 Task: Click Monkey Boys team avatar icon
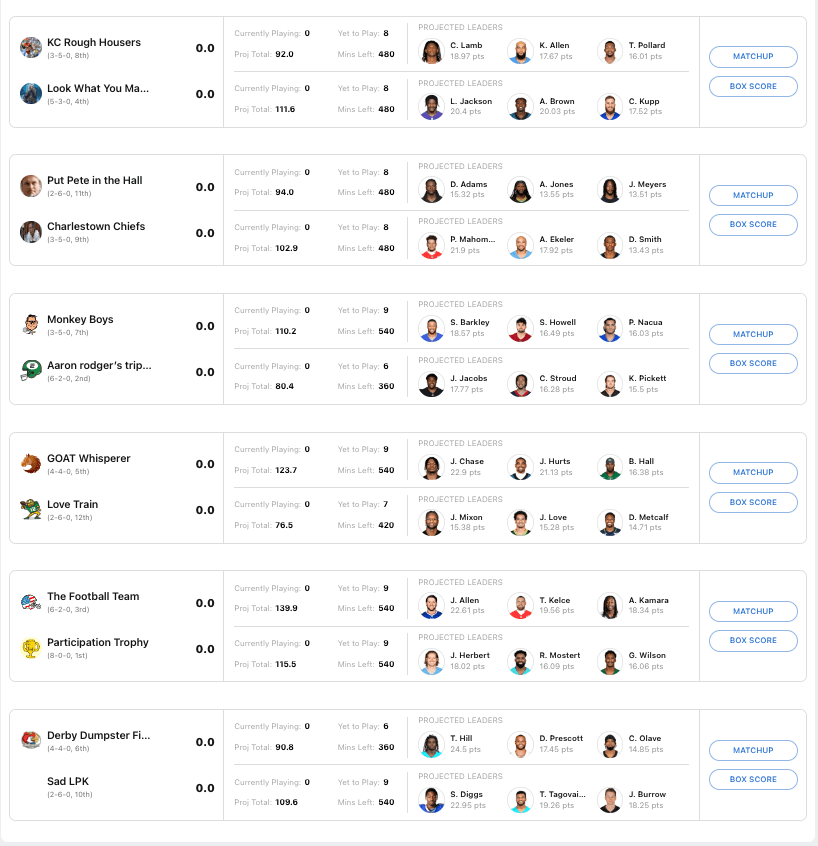[x=31, y=324]
